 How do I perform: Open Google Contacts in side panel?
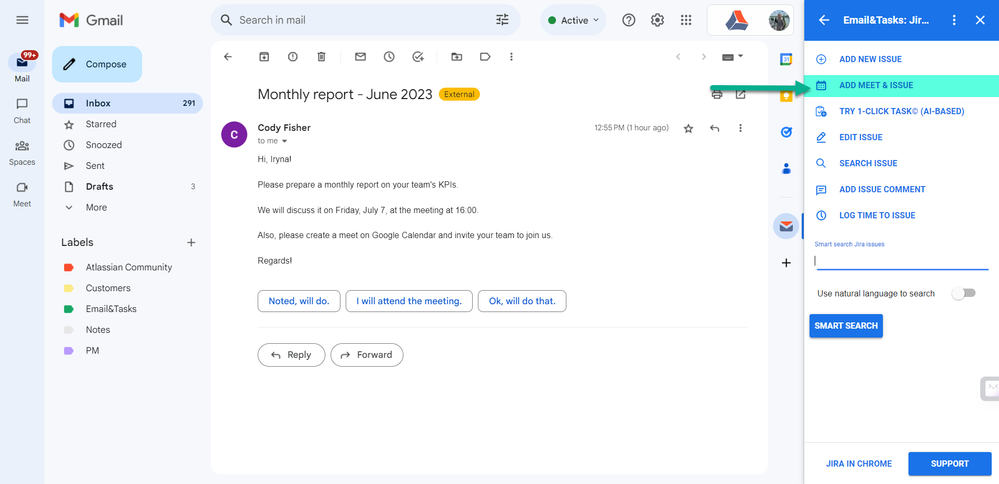point(786,169)
